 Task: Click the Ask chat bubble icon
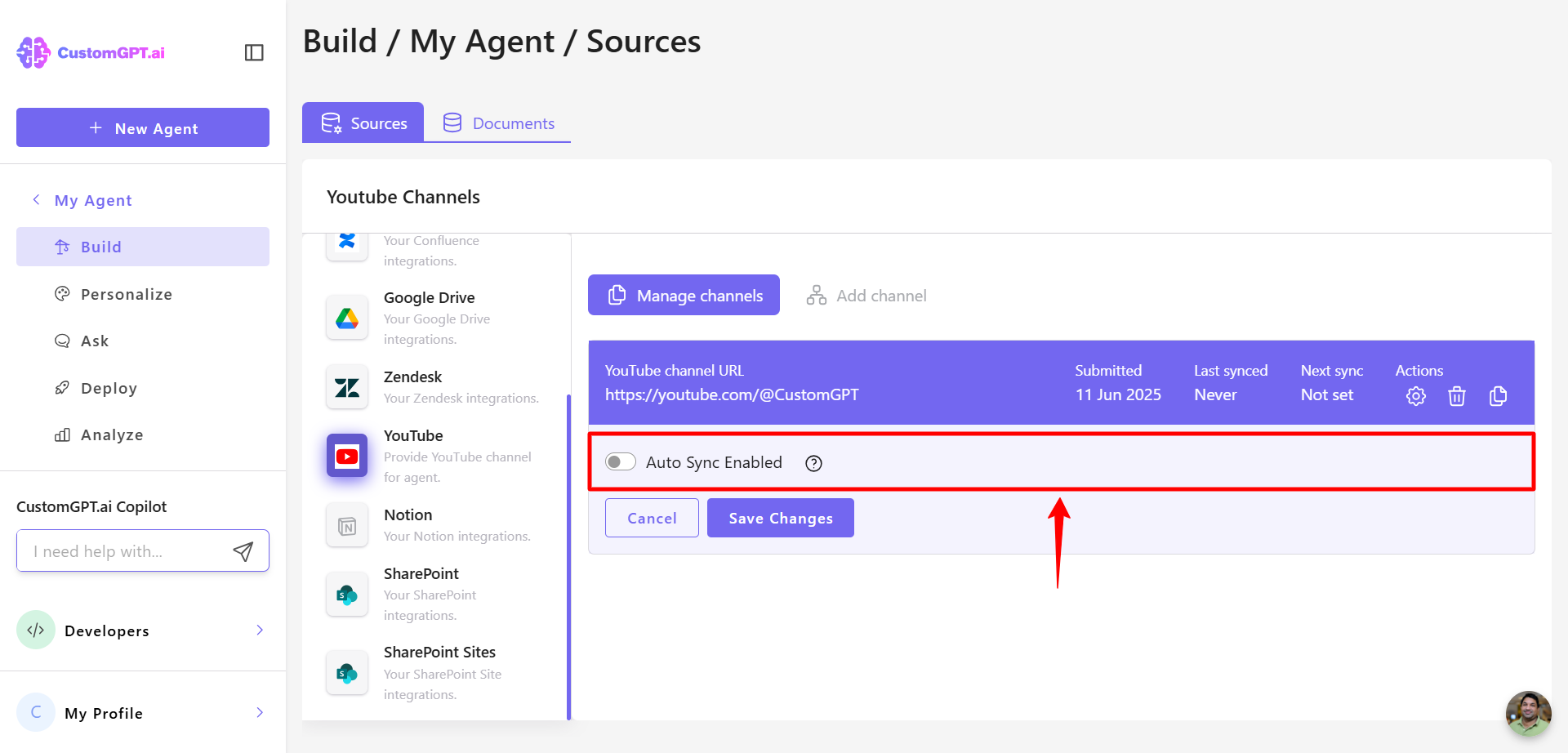click(x=62, y=341)
